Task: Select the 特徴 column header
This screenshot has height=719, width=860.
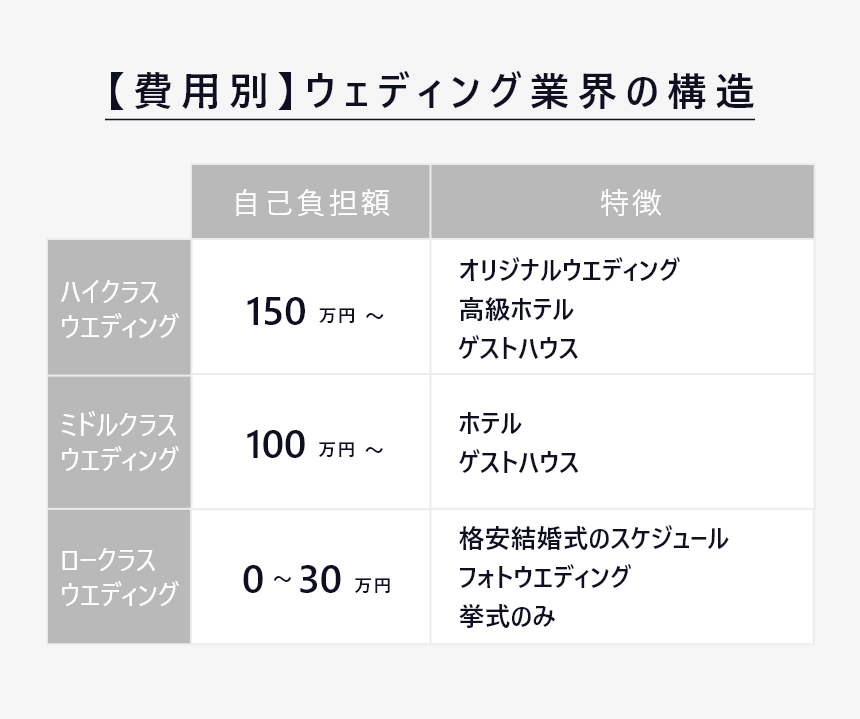Action: coord(623,202)
